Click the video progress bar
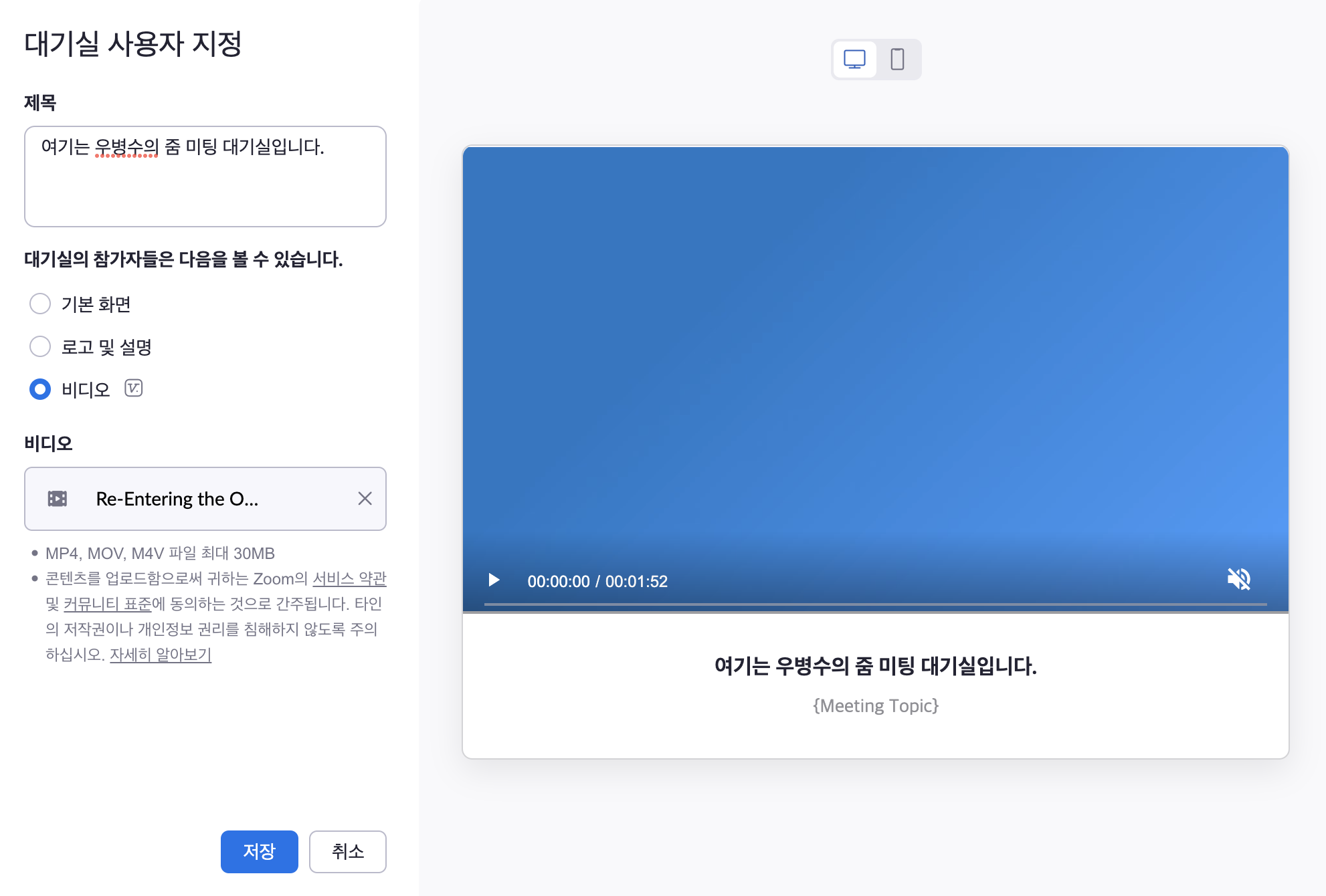 click(x=875, y=604)
